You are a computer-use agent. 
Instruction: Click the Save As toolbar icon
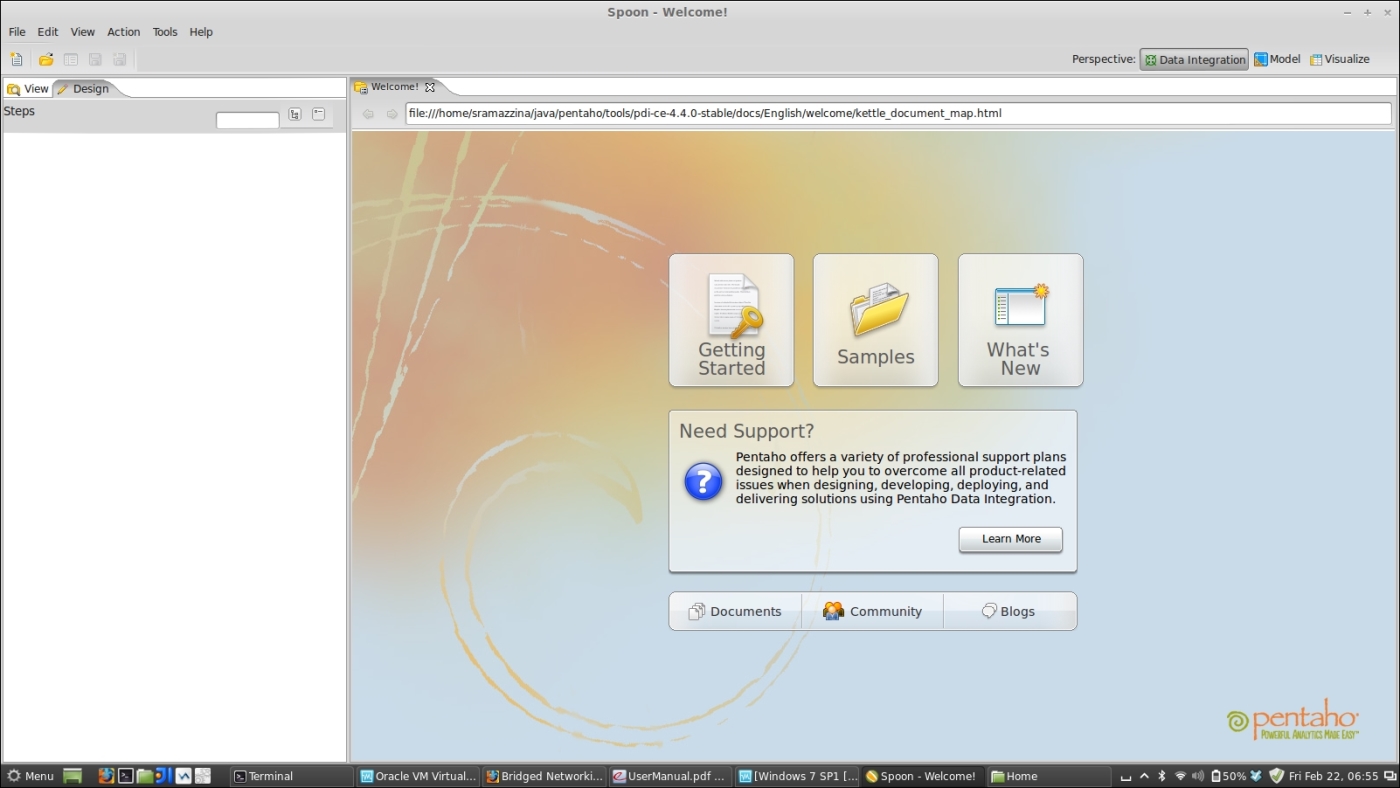pyautogui.click(x=120, y=60)
